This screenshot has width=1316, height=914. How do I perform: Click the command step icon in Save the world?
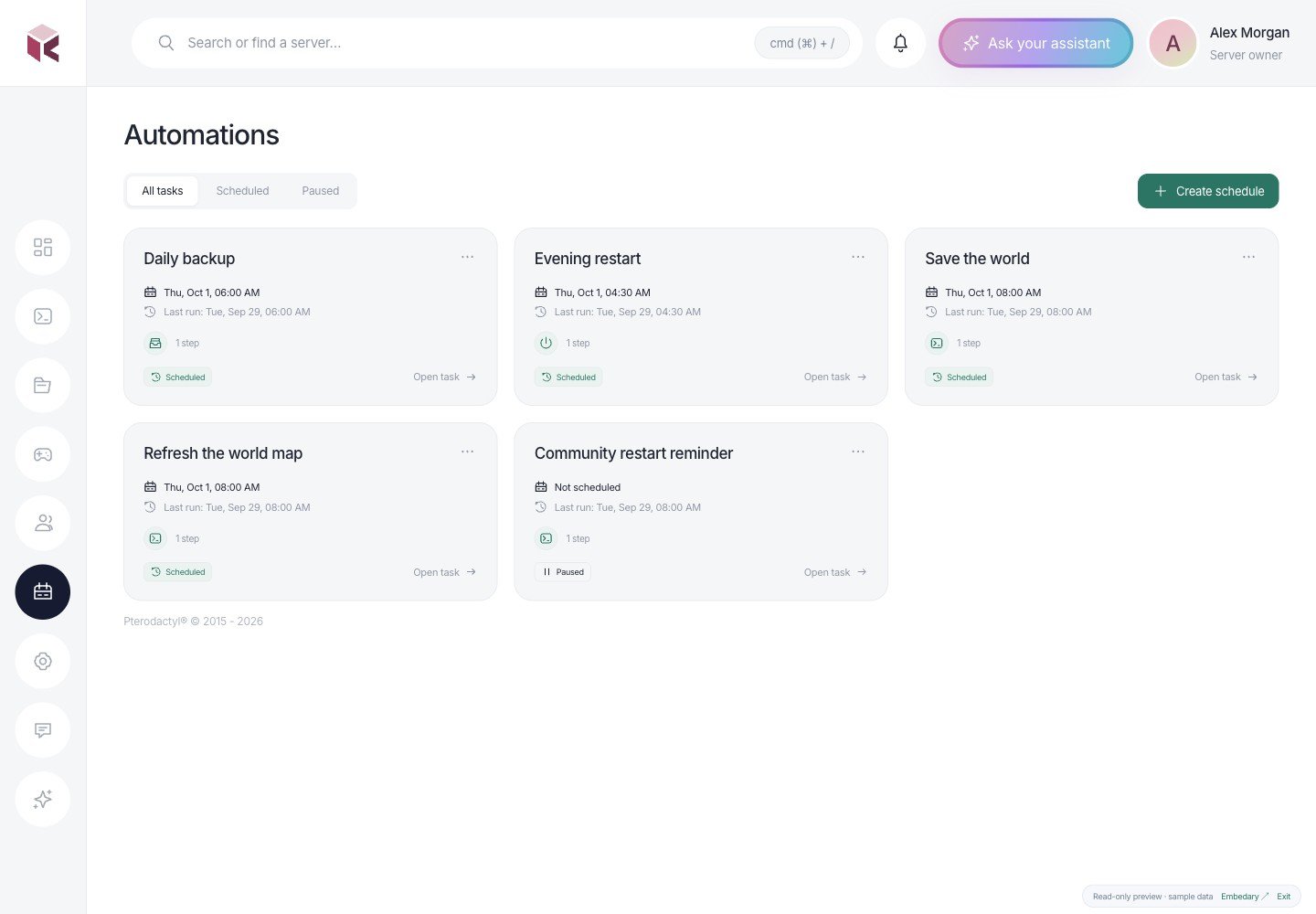click(x=937, y=344)
